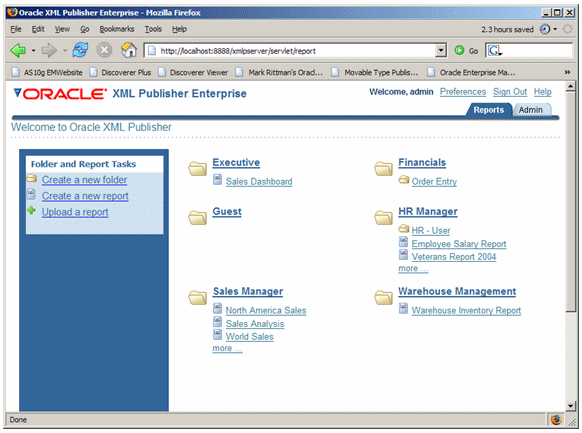Open the Forward button history dropdown
This screenshot has width=582, height=433.
point(65,50)
